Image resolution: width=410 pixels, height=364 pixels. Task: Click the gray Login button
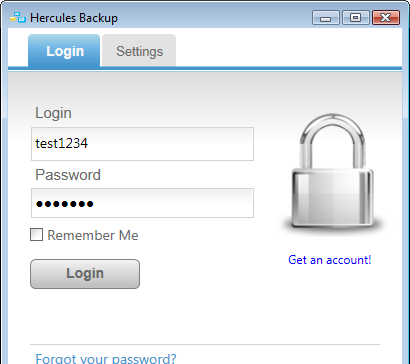pyautogui.click(x=85, y=274)
